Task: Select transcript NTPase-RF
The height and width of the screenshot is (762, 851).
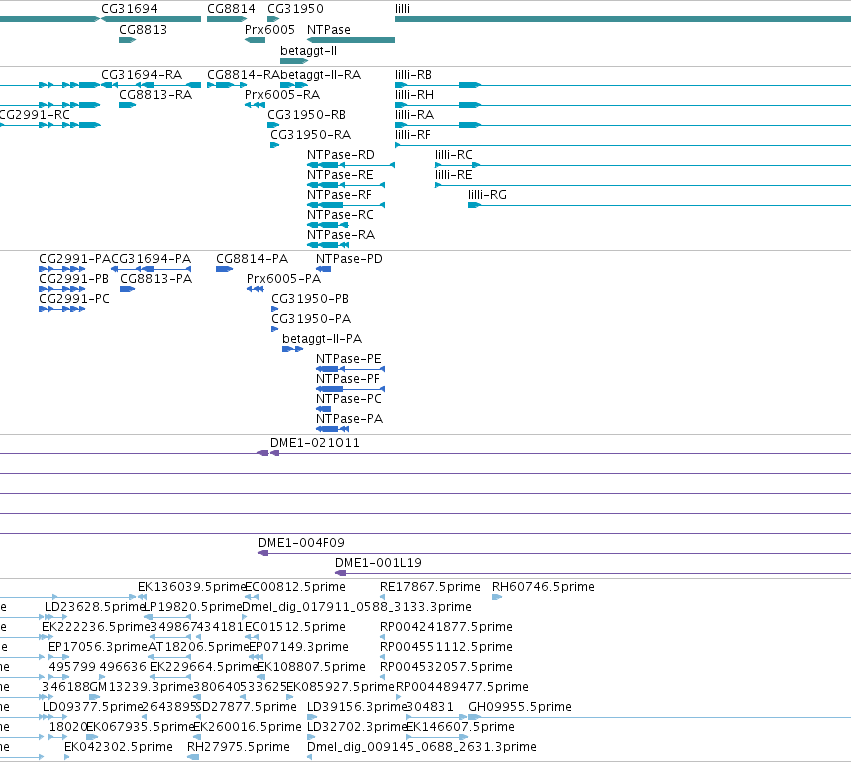Action: tap(340, 195)
